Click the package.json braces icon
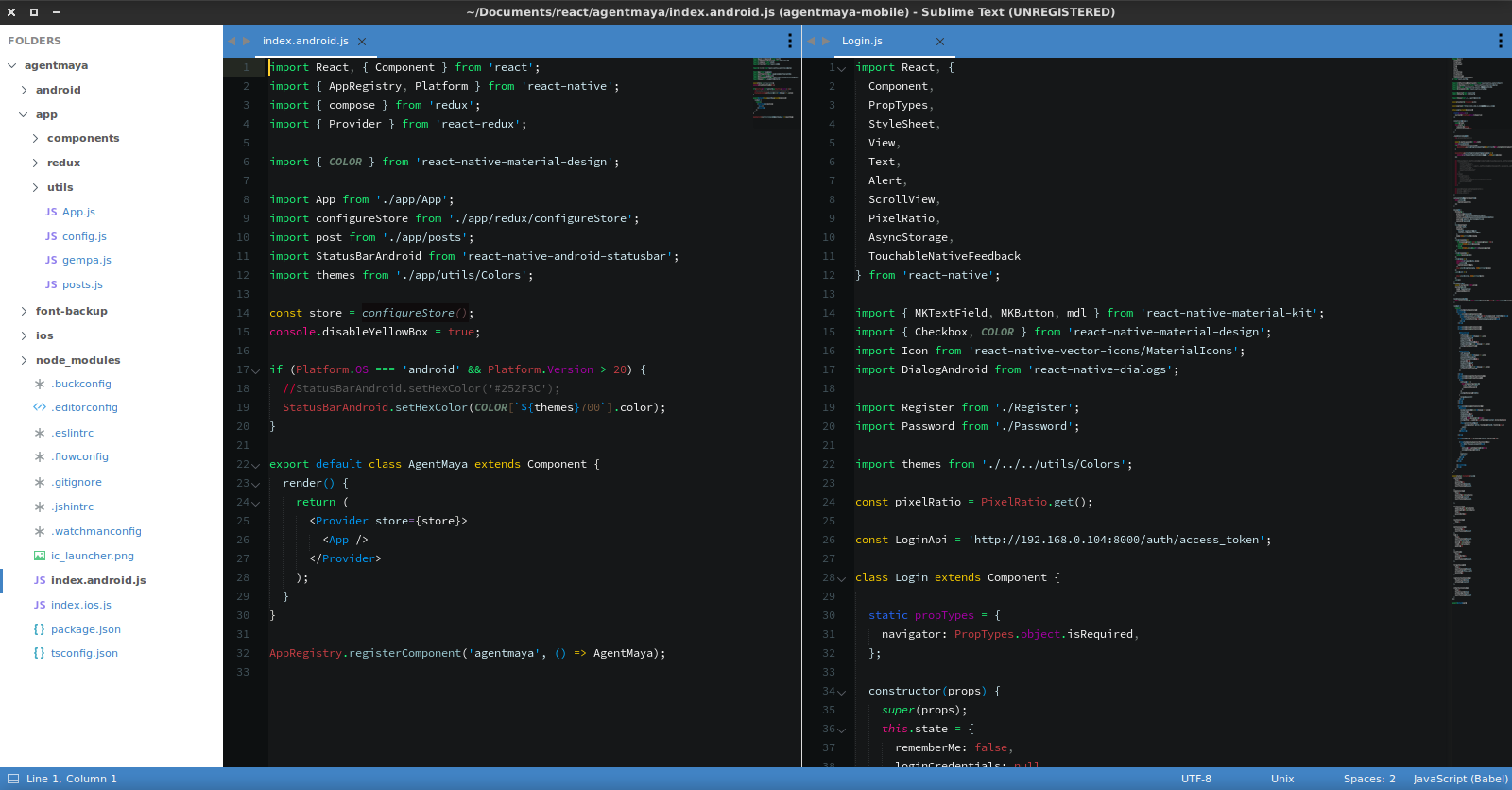1512x790 pixels. tap(40, 629)
